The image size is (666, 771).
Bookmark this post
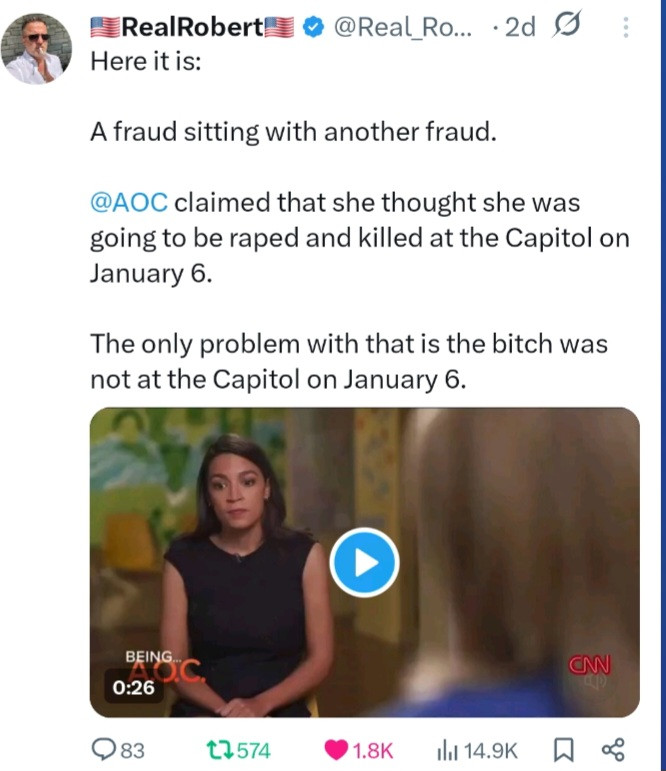coord(562,749)
